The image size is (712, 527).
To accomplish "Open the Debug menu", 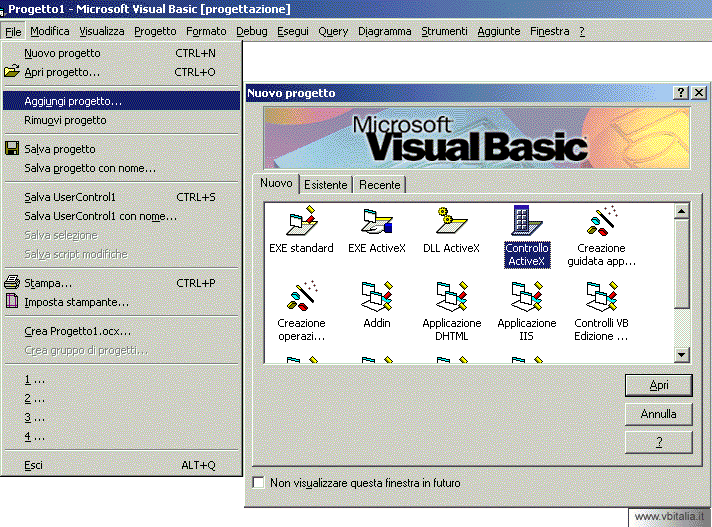I will click(252, 31).
